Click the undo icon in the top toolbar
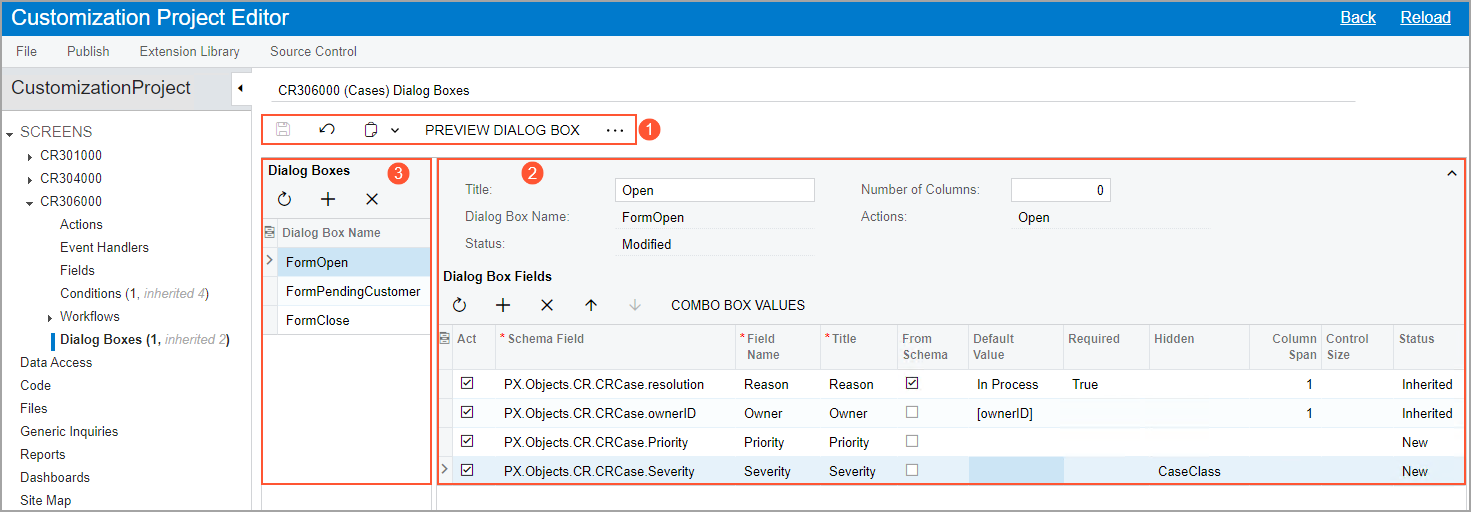Screen dimensions: 1471x512 (x=327, y=130)
